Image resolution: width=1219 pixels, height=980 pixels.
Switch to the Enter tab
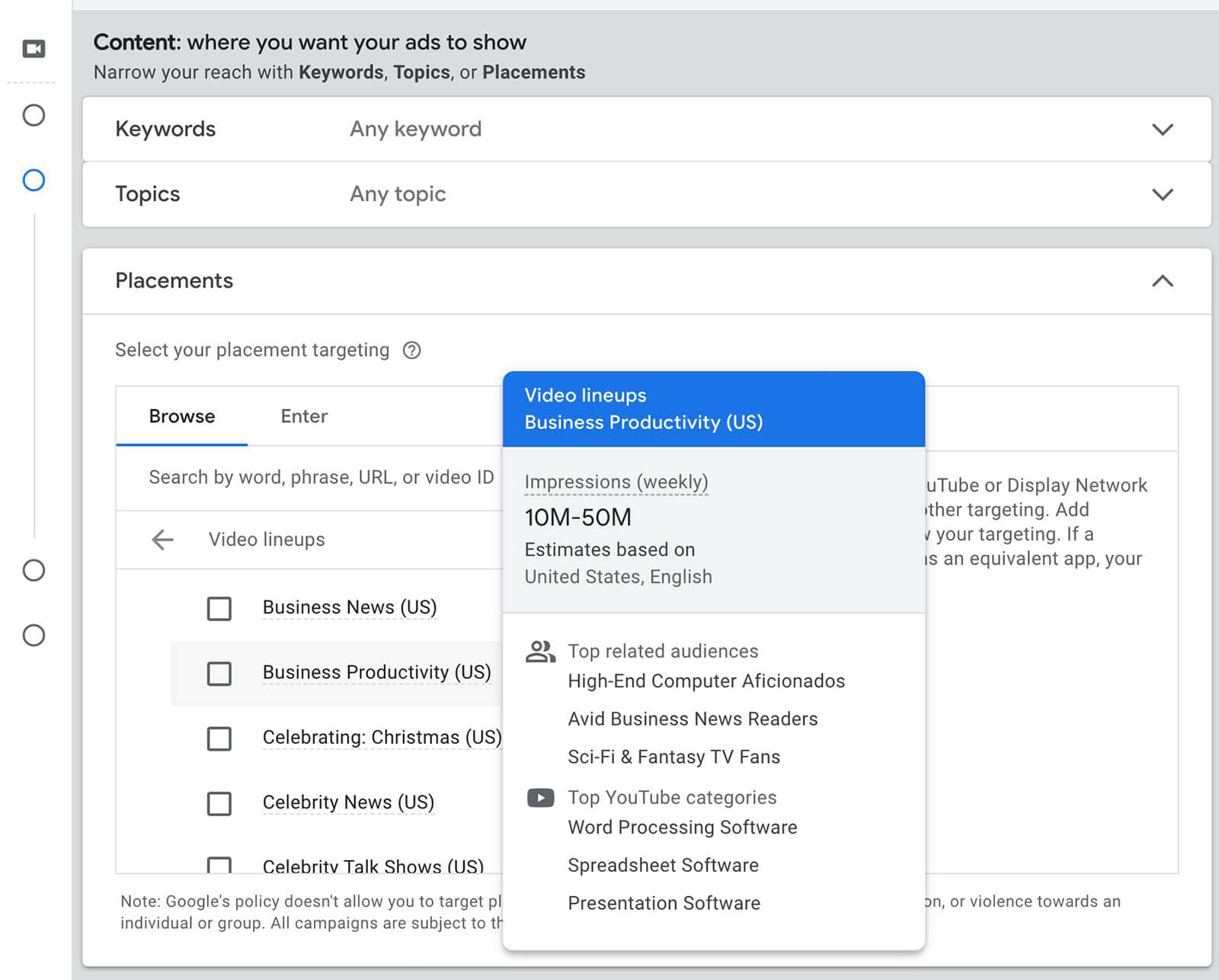pyautogui.click(x=304, y=416)
